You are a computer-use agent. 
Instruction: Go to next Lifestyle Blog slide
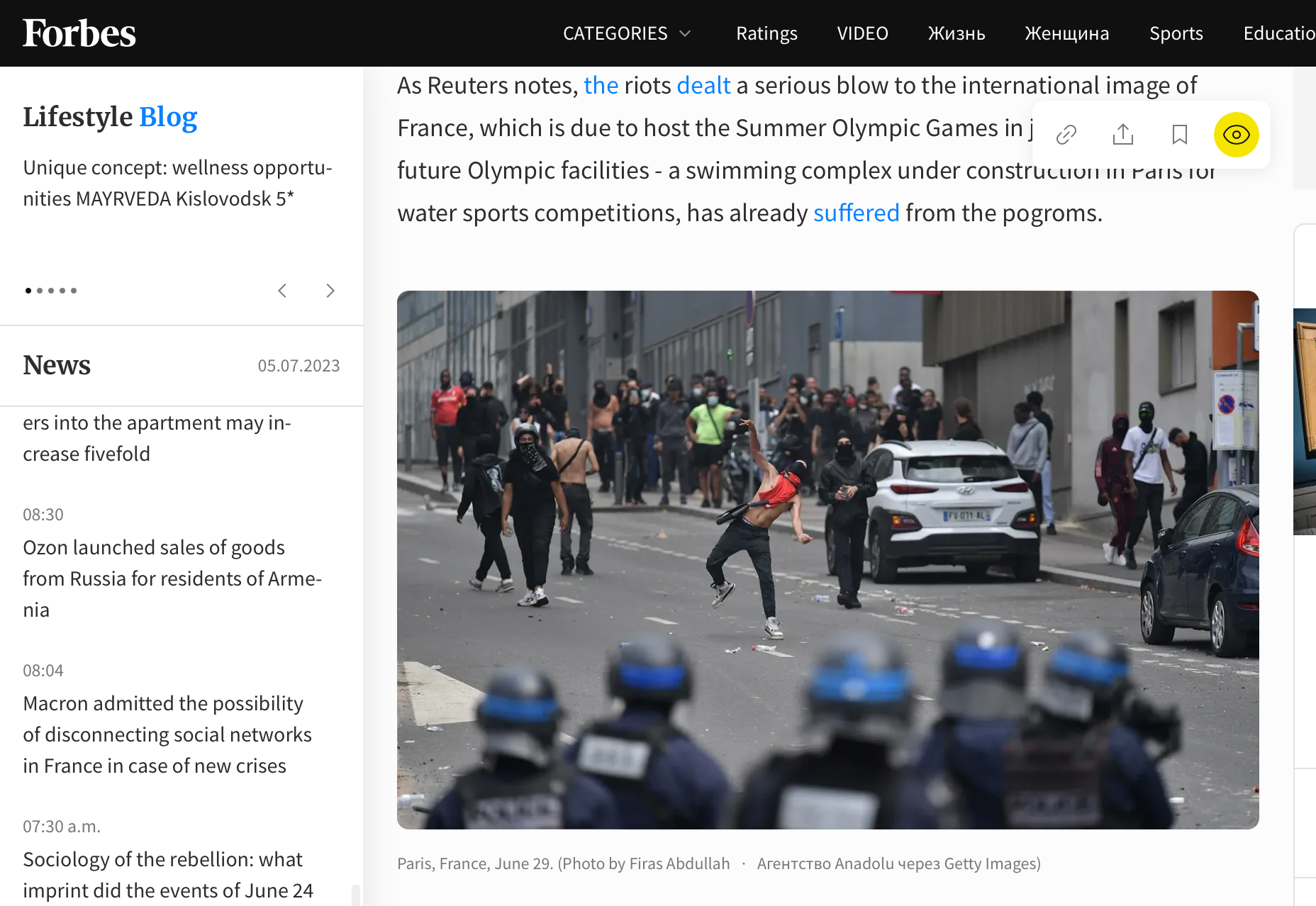tap(330, 291)
